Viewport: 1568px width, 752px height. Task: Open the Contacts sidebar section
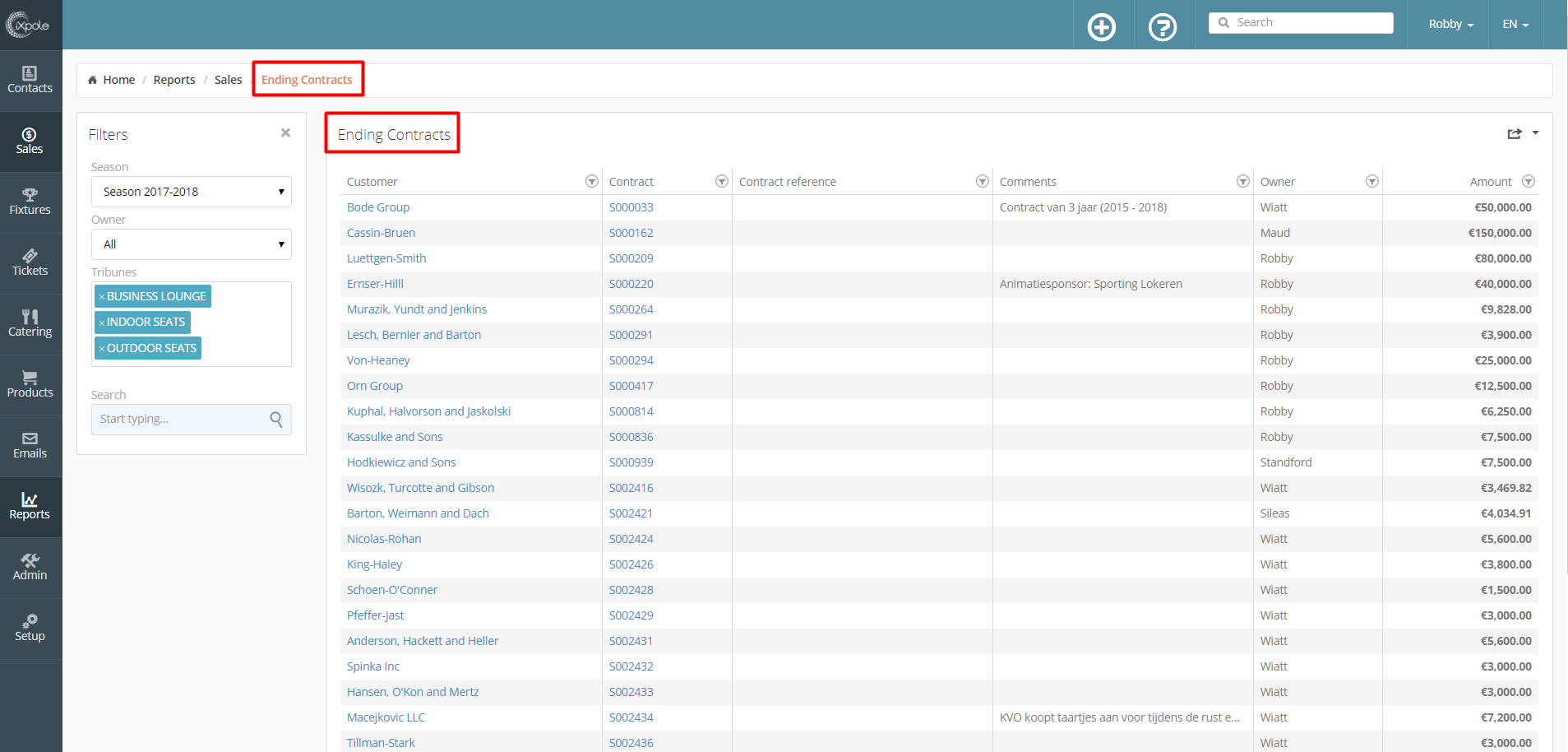point(30,81)
